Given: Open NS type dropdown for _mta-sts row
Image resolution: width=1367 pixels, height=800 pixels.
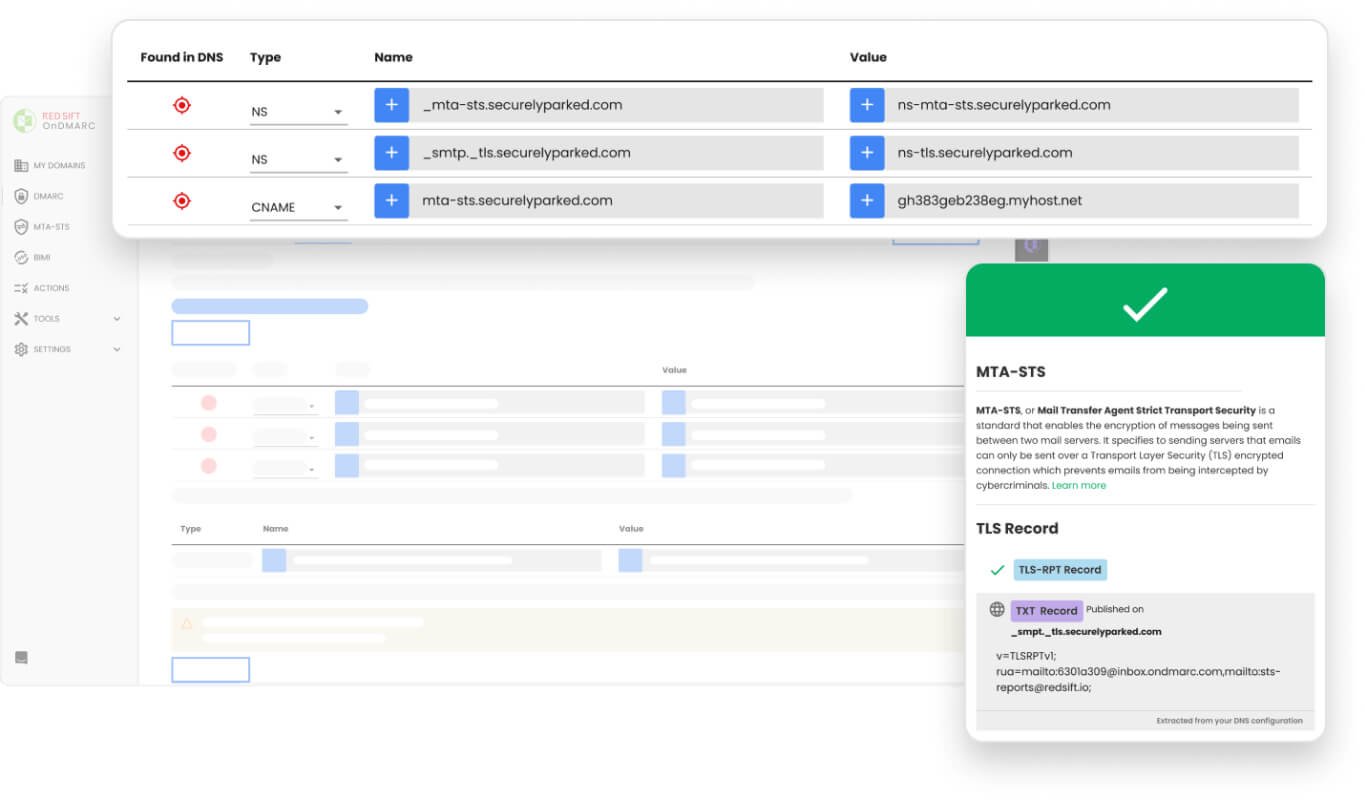Looking at the screenshot, I should click(x=298, y=112).
